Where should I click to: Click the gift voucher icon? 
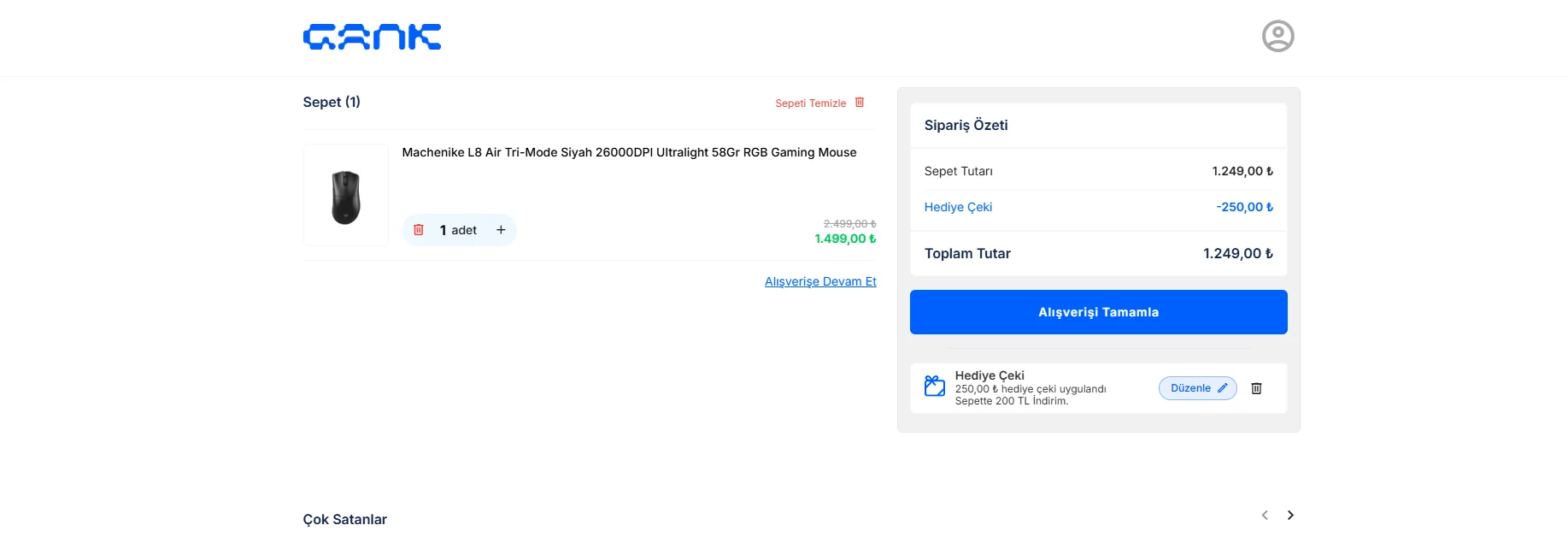[935, 387]
